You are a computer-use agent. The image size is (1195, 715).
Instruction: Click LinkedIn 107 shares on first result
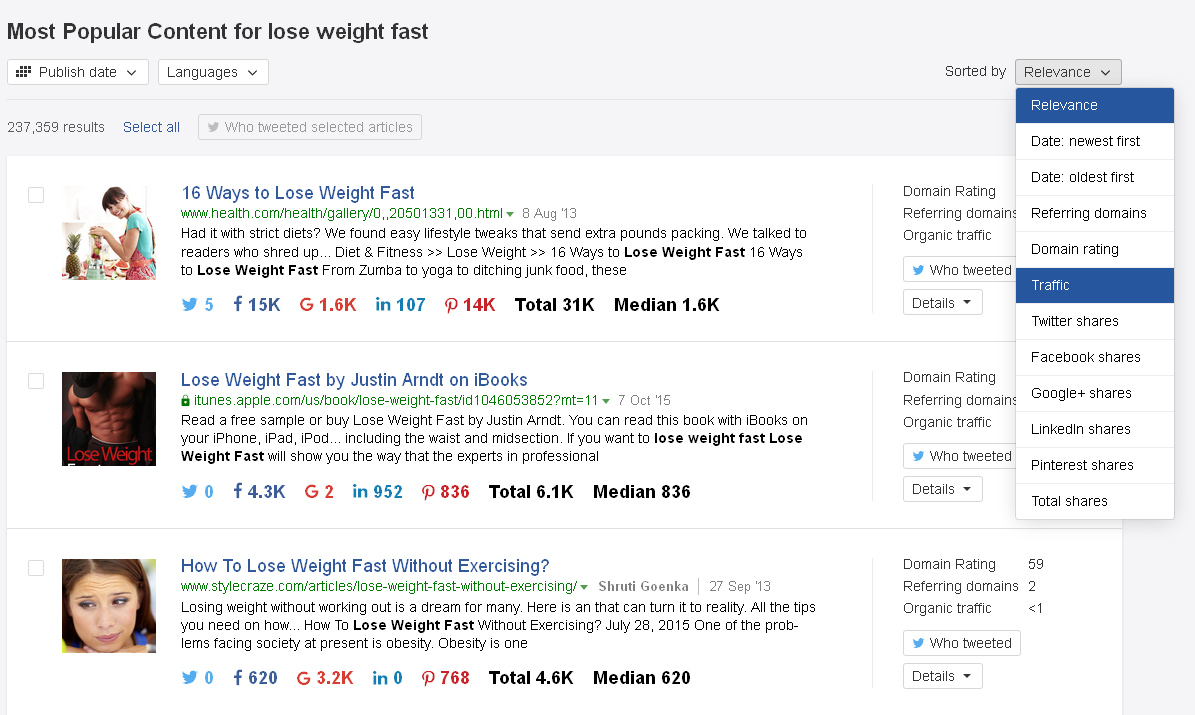coord(400,305)
